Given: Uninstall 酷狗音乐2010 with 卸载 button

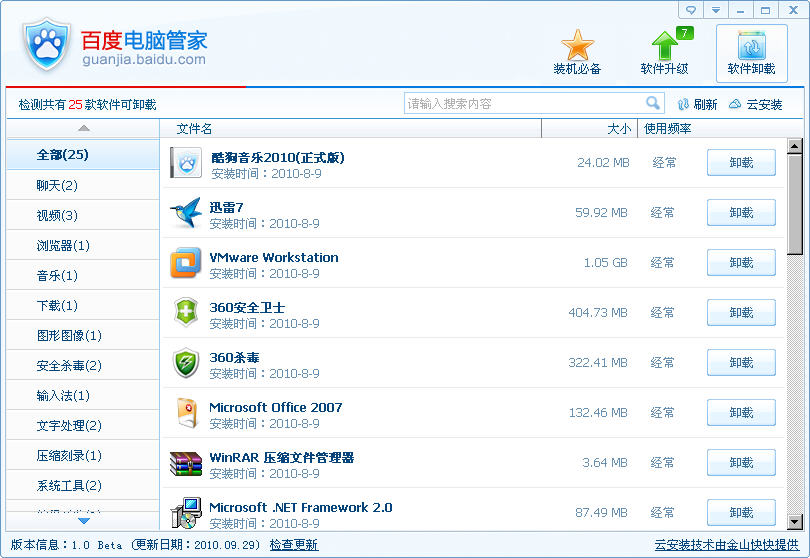Looking at the screenshot, I should 741,162.
